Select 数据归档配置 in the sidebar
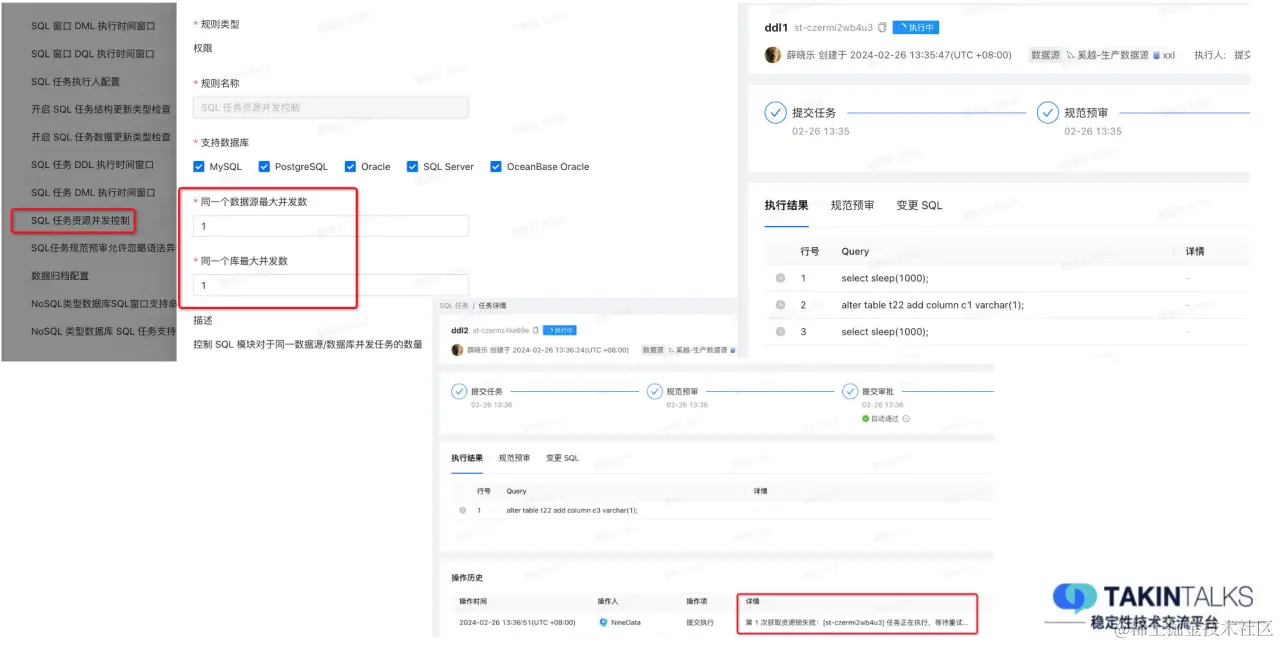1280x645 pixels. coord(60,275)
